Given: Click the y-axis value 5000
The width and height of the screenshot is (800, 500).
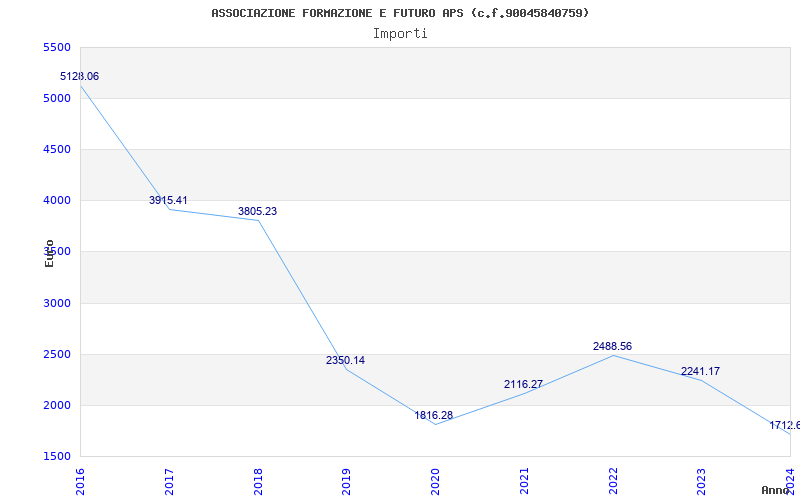Looking at the screenshot, I should [57, 98].
